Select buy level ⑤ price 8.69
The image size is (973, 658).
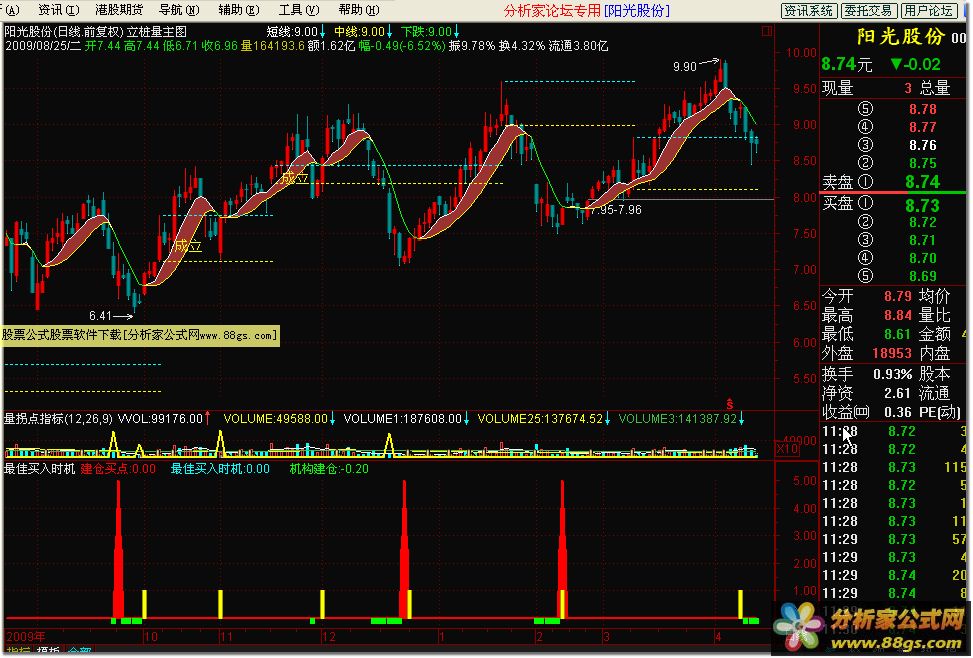click(923, 276)
